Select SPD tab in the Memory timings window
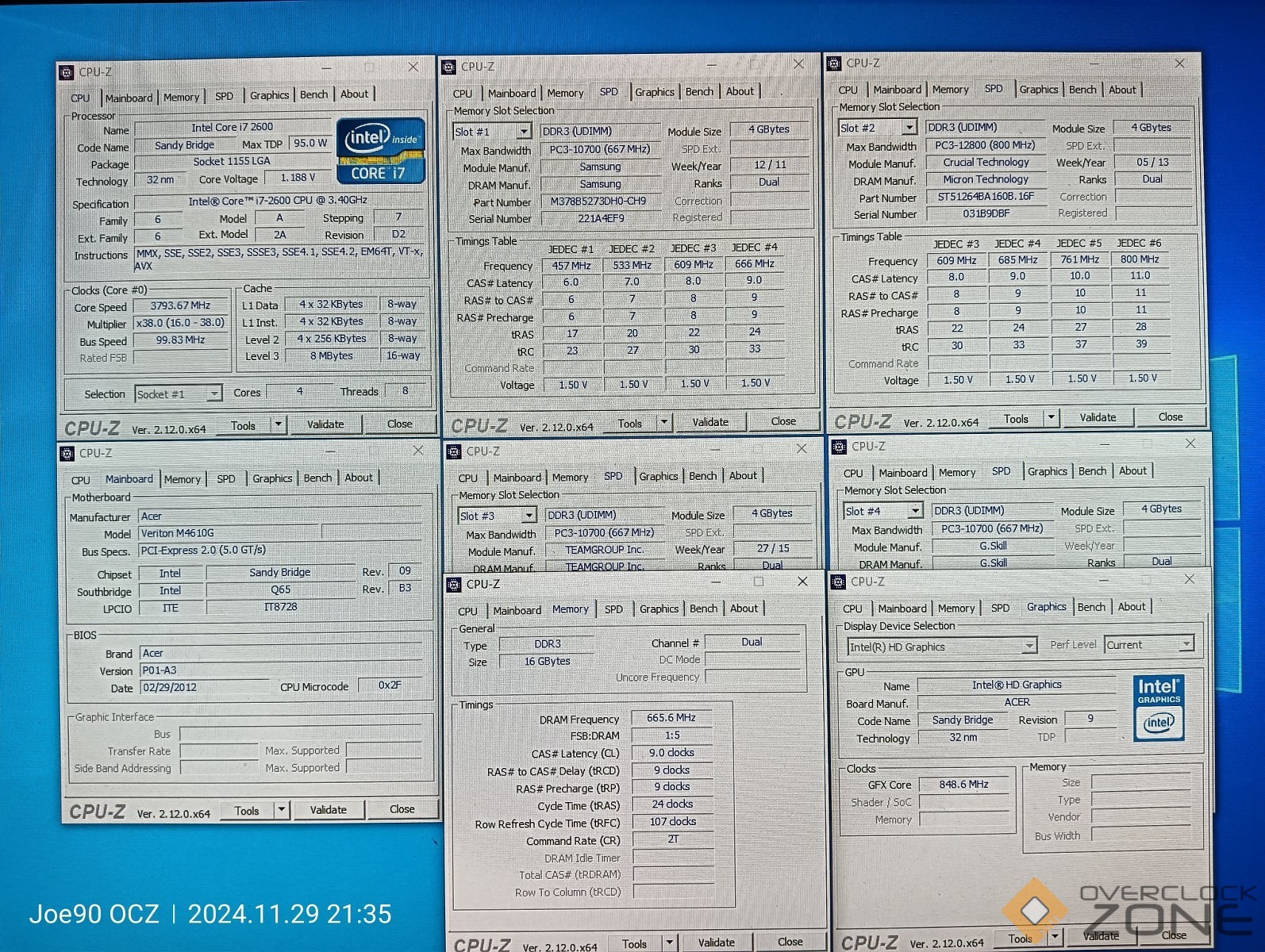The image size is (1265, 952). click(613, 609)
